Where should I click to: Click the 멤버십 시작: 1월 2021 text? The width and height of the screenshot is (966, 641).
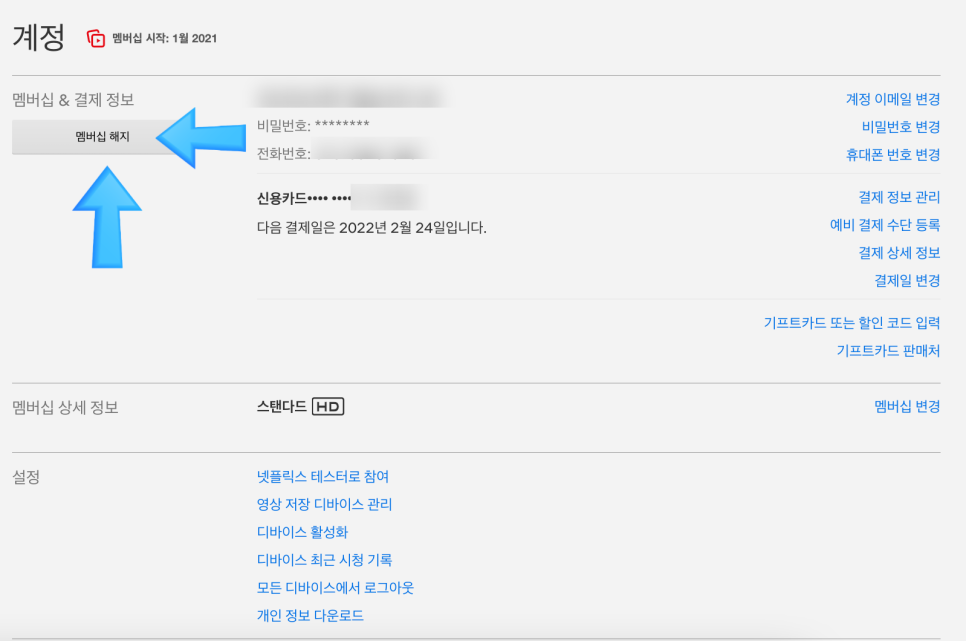coord(164,38)
